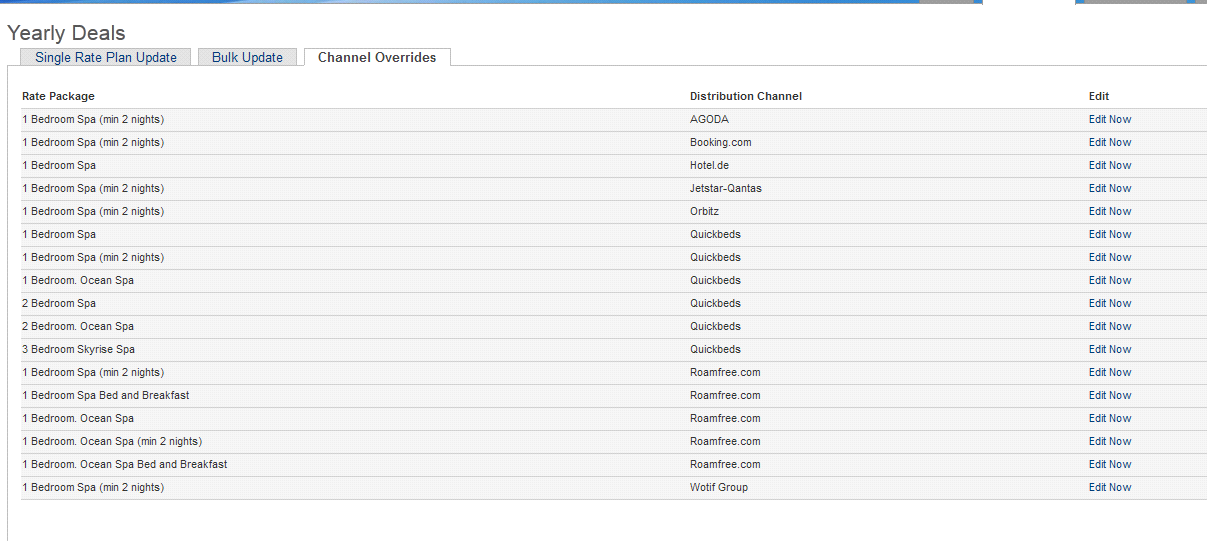The width and height of the screenshot is (1207, 541).
Task: Click the Hotel.de channel cell
Action: click(x=709, y=165)
